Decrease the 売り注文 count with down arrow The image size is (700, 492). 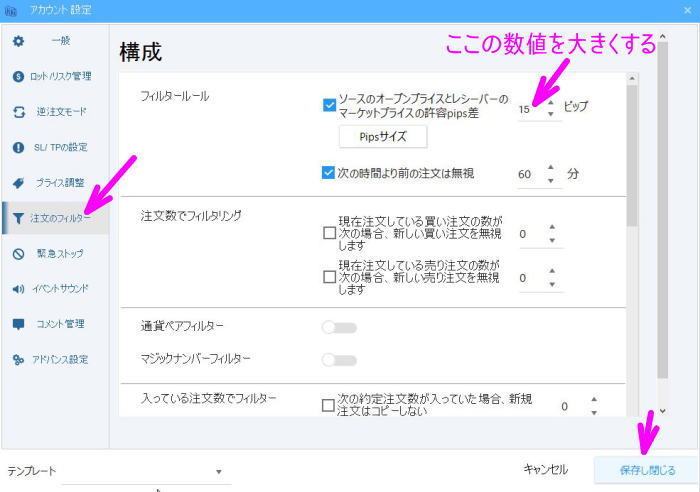552,284
